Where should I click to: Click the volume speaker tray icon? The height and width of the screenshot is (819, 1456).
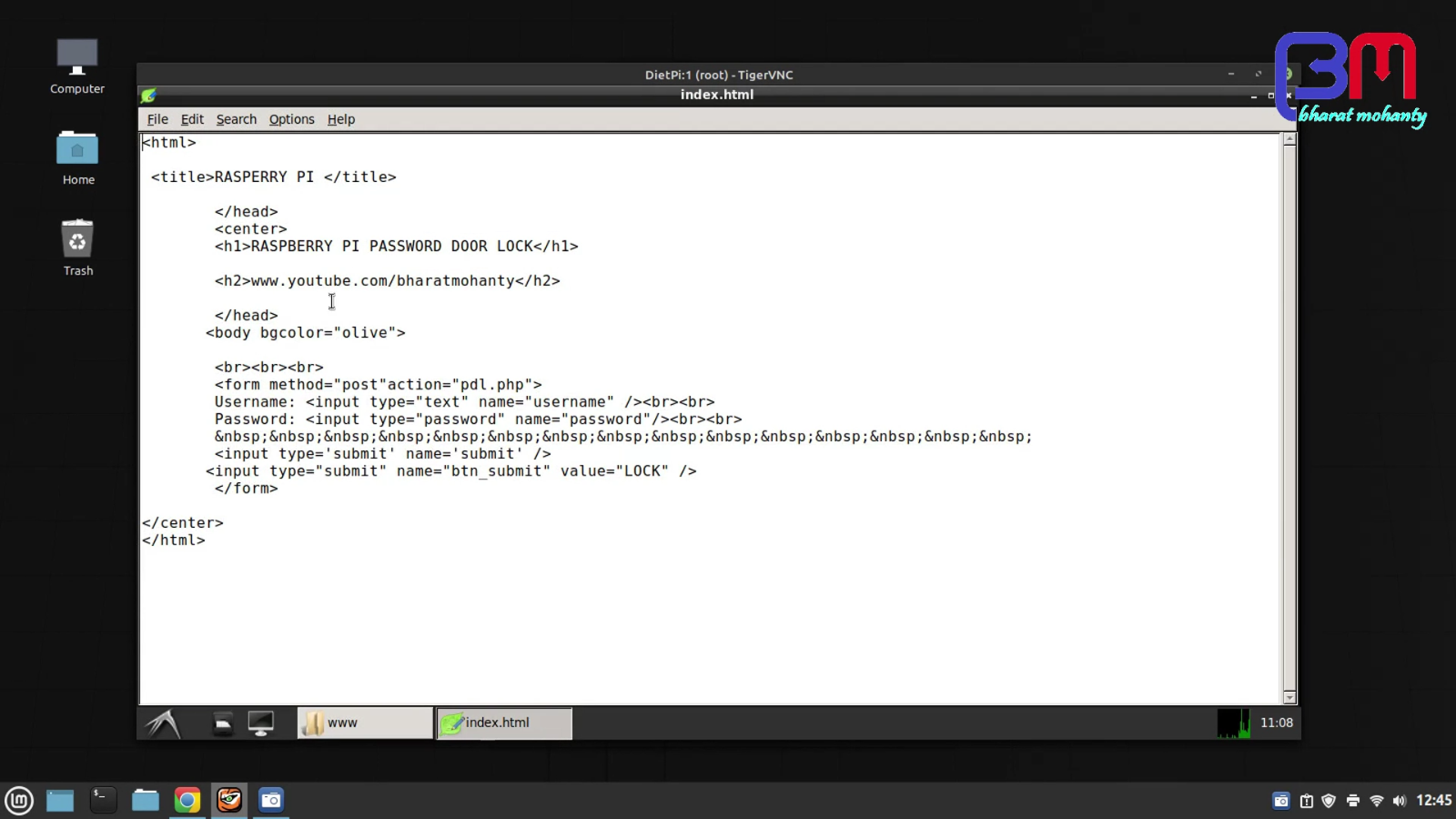(1400, 801)
